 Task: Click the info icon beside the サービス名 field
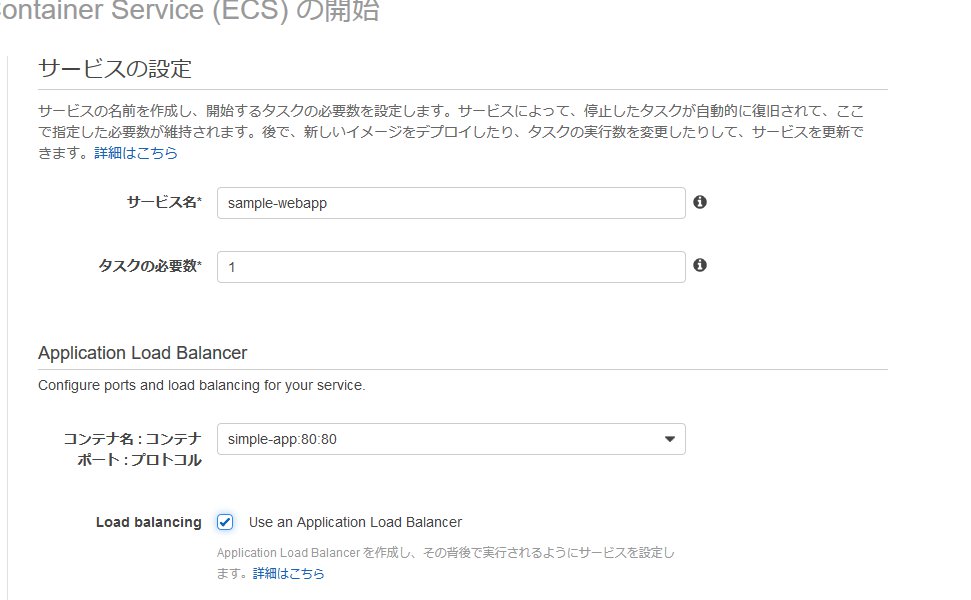point(700,202)
